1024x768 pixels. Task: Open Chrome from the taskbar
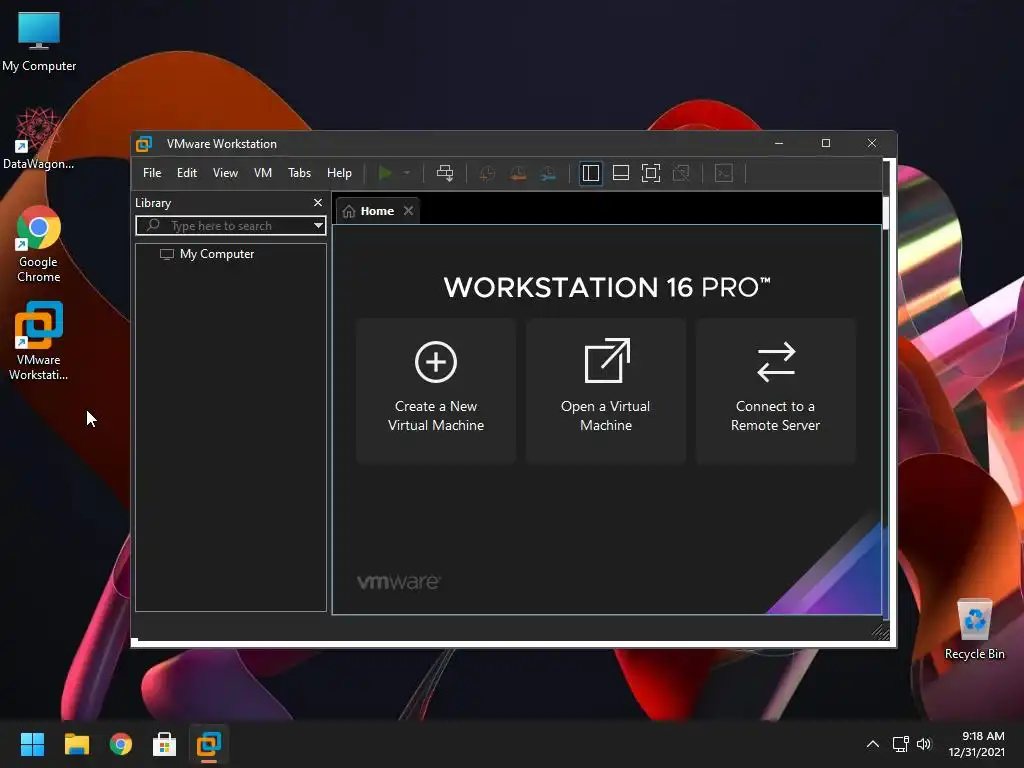pos(121,744)
